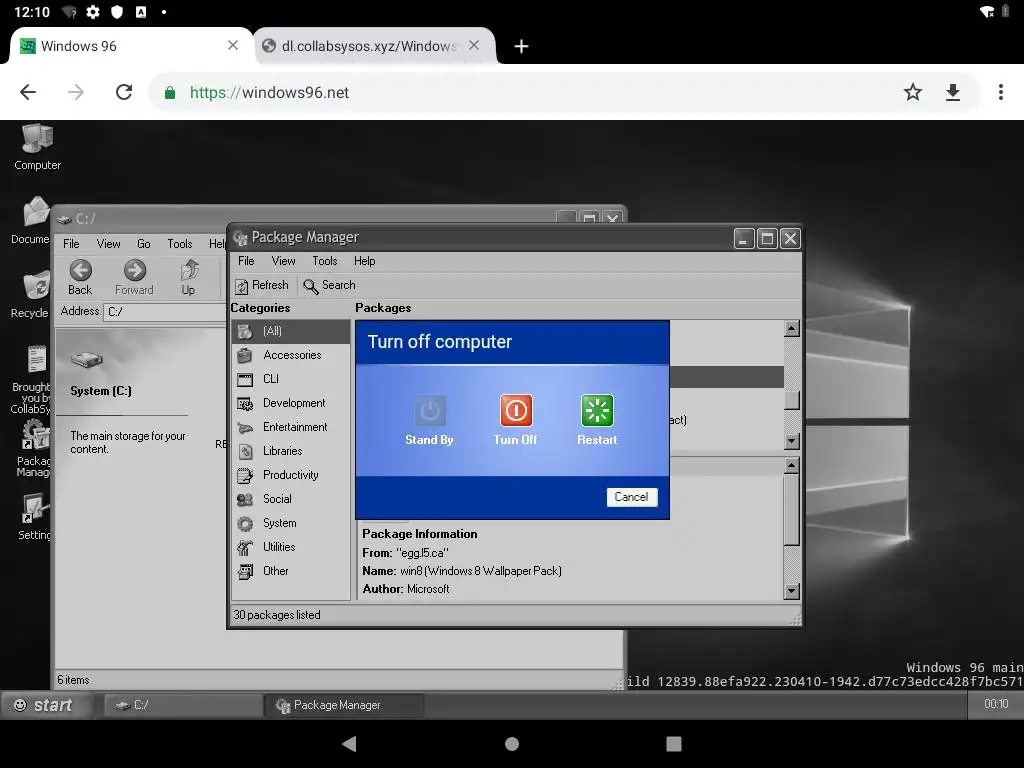Select the Productivity category icon
The image size is (1024, 768).
pos(245,475)
